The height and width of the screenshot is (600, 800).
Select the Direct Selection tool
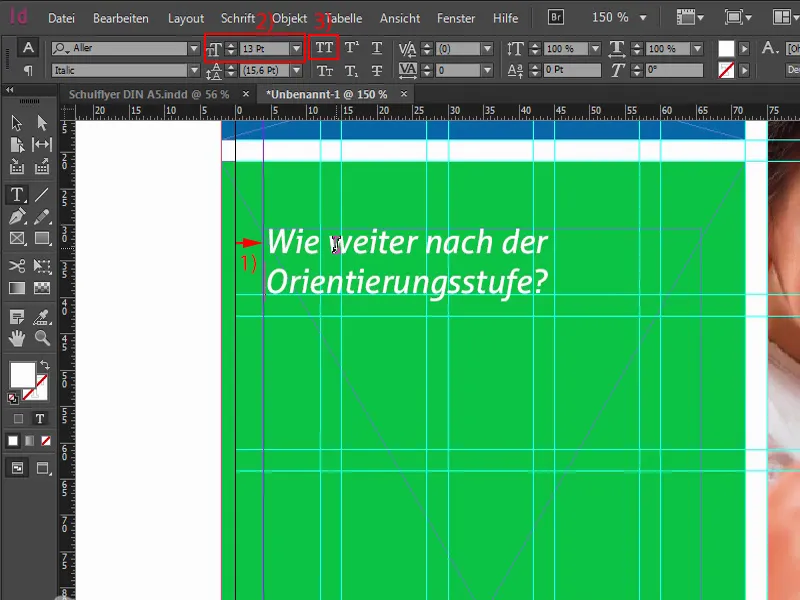42,122
